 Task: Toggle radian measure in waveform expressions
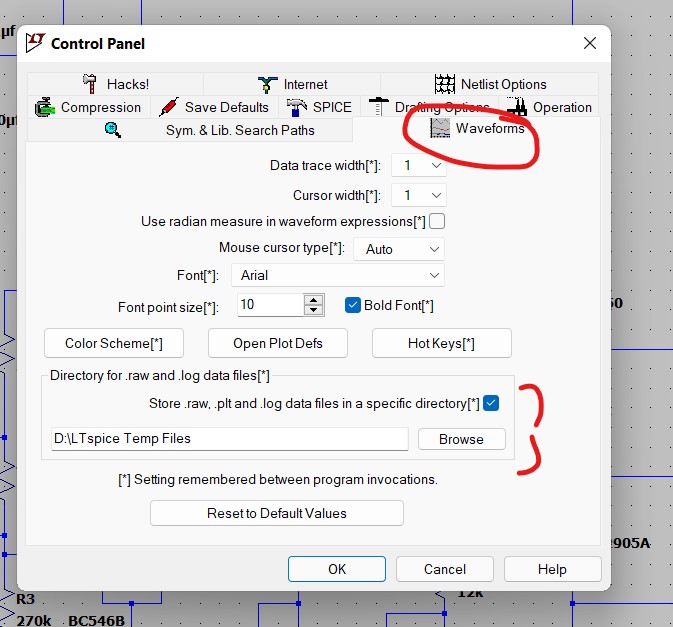437,221
